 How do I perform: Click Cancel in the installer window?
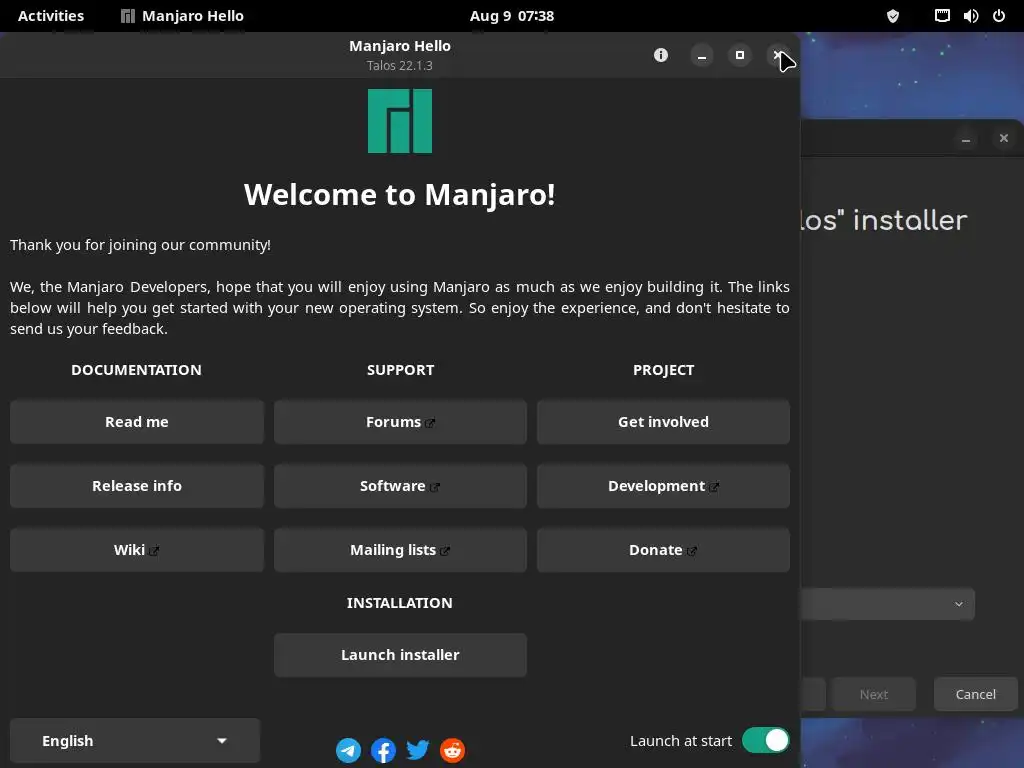point(976,694)
